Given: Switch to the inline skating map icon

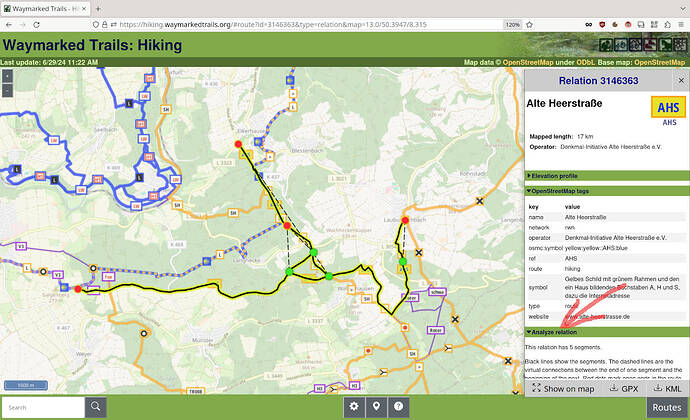Looking at the screenshot, I should point(650,44).
